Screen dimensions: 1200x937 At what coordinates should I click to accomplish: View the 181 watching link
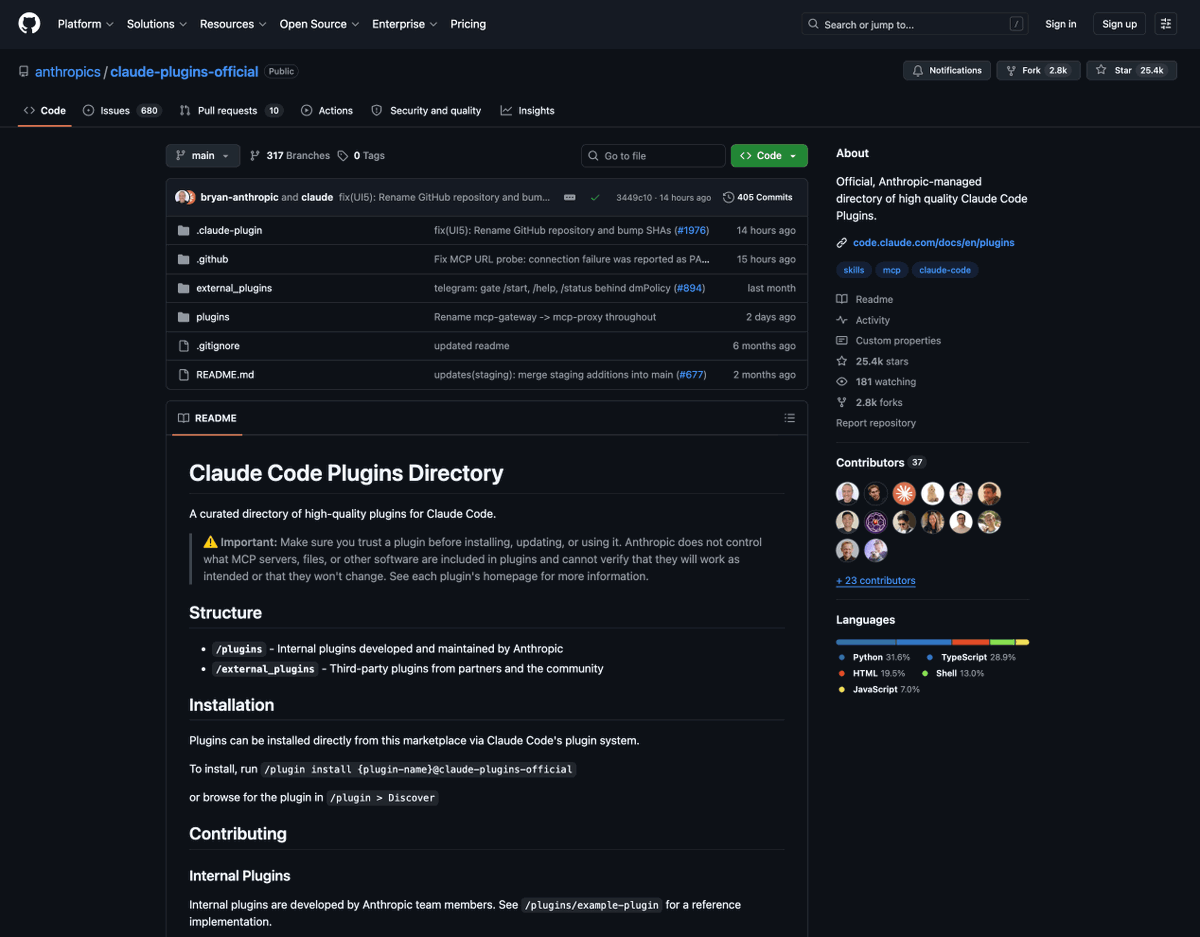(x=876, y=382)
